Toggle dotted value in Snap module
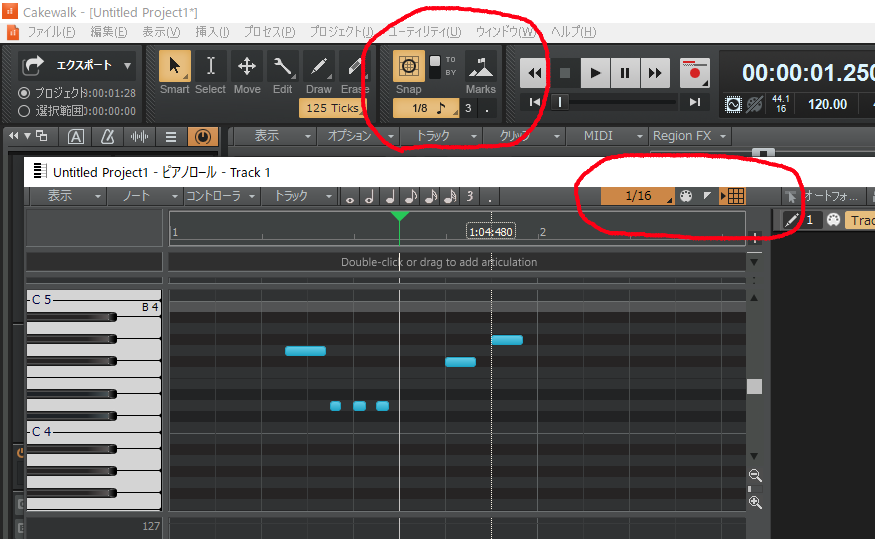 pyautogui.click(x=487, y=108)
